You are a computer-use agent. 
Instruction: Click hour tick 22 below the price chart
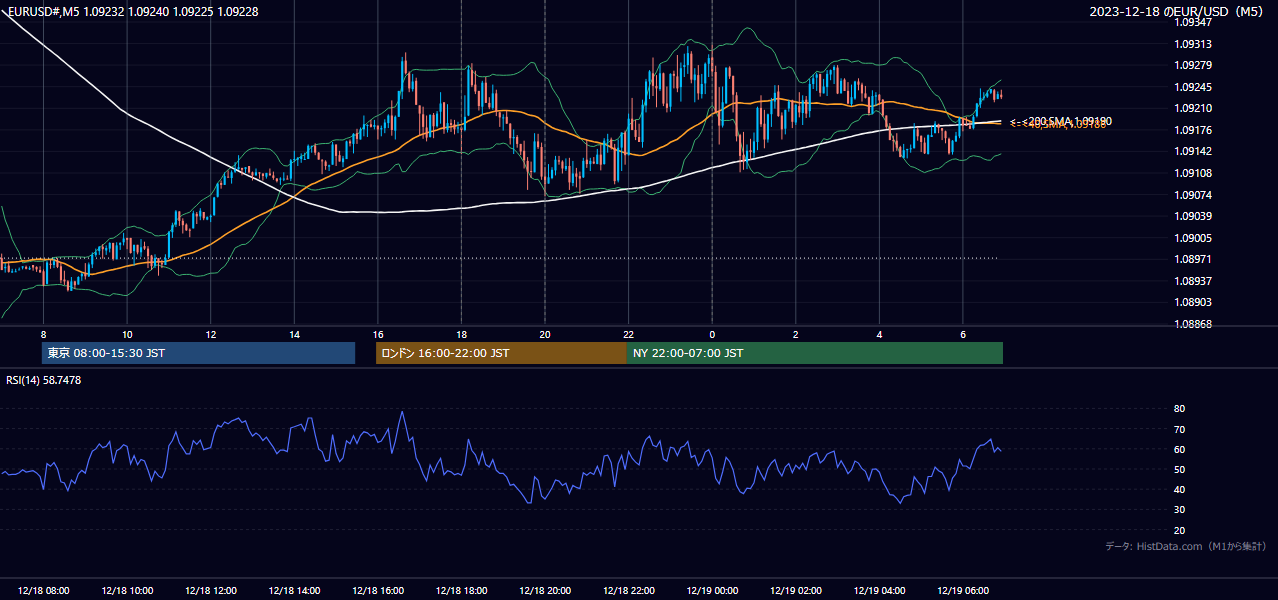[628, 334]
